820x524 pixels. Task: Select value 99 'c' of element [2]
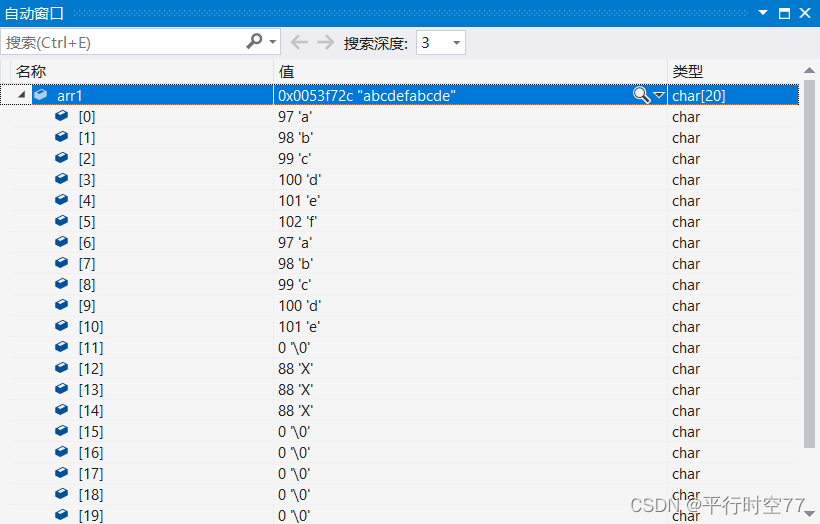(294, 158)
